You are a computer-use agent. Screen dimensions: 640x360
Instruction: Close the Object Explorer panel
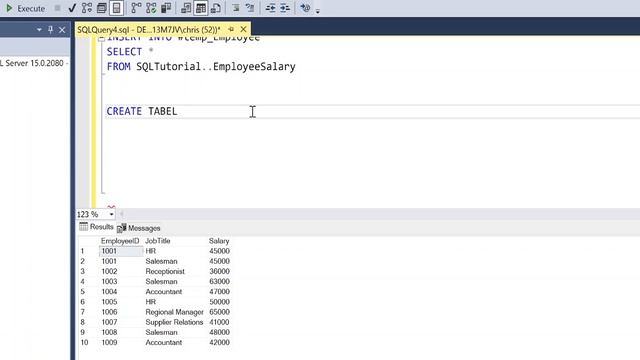[x=62, y=30]
